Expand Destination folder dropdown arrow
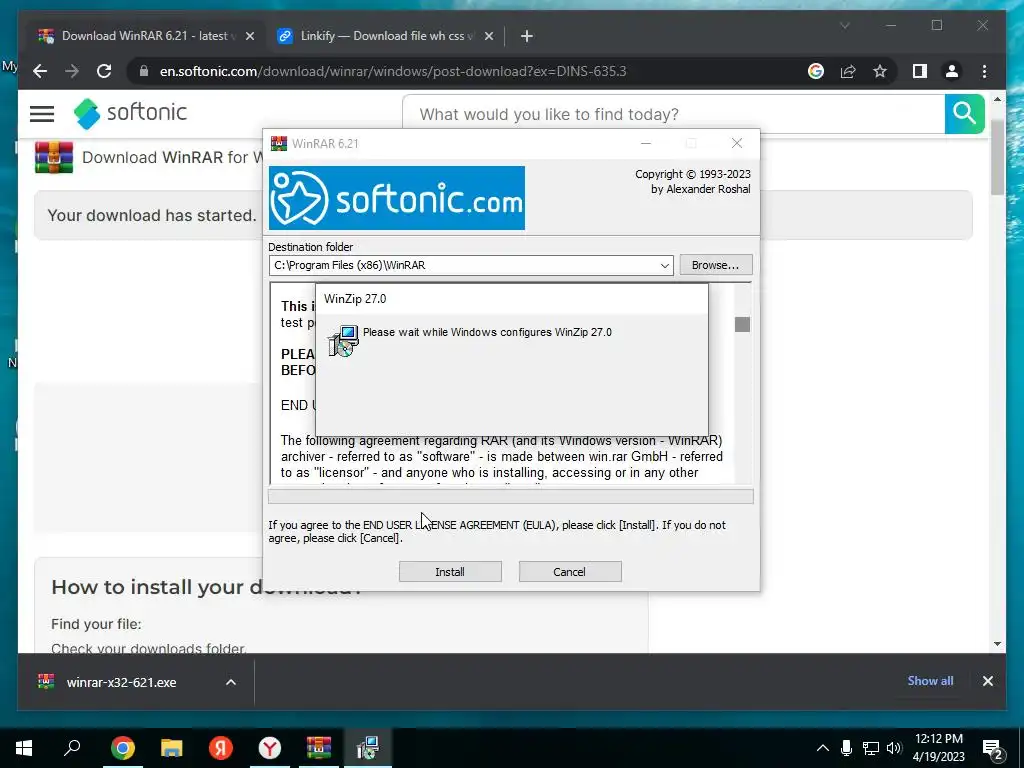 (665, 265)
